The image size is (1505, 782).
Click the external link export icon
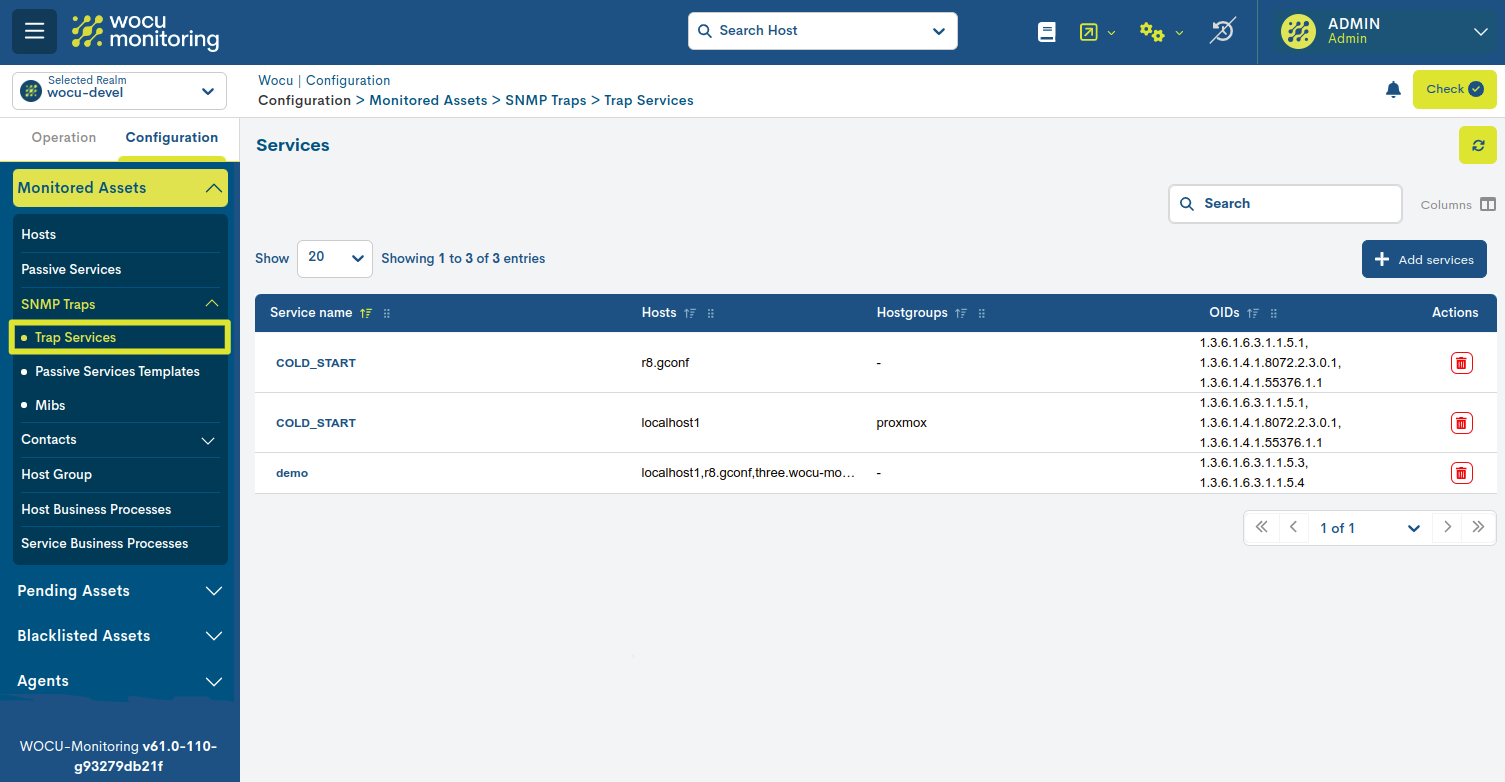pos(1087,31)
